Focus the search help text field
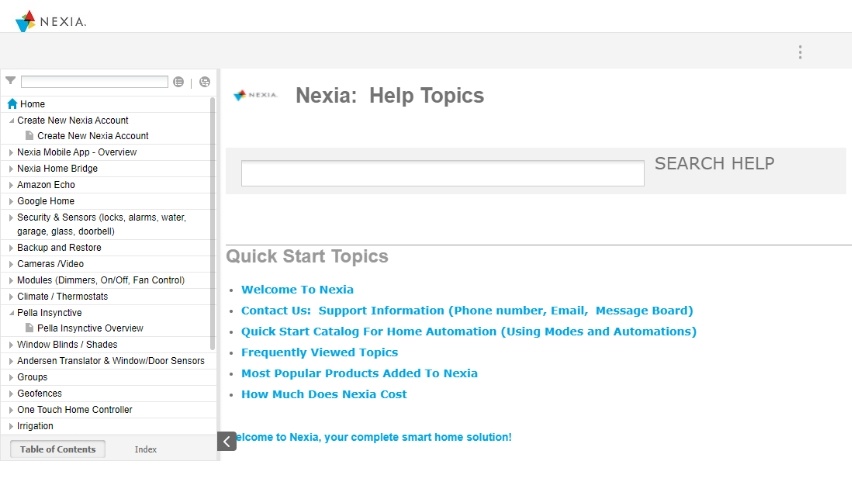852x483 pixels. [443, 173]
